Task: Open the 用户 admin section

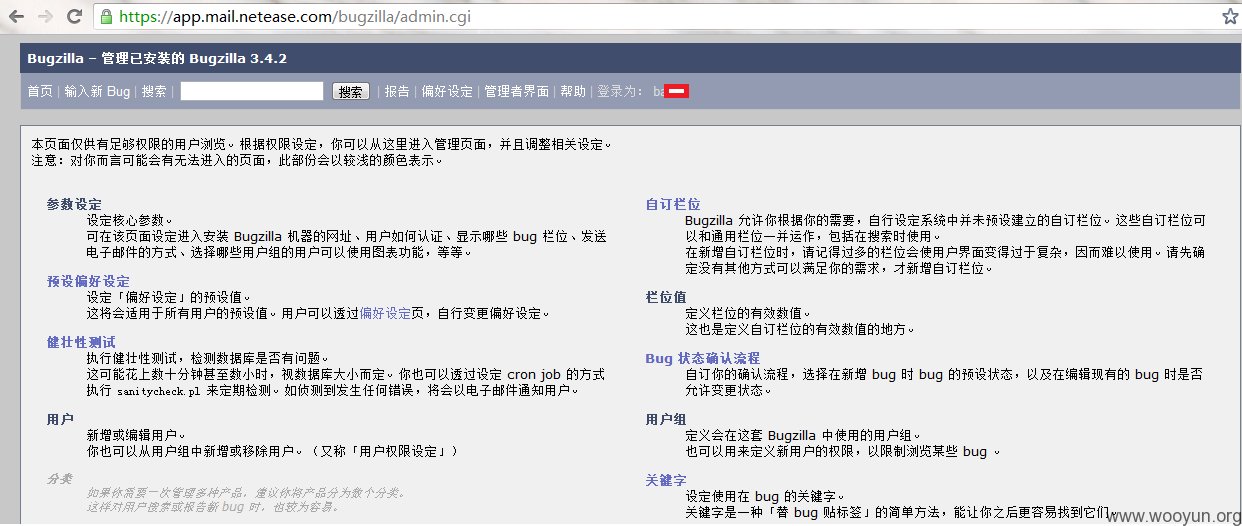Action: coord(60,420)
